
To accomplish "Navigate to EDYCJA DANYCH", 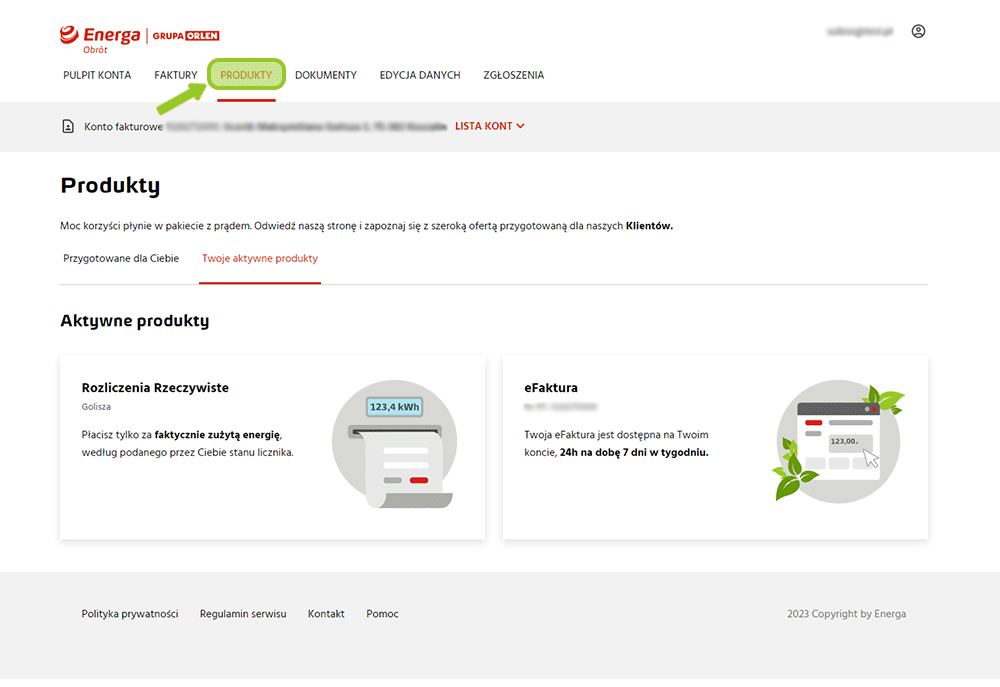I will (420, 75).
